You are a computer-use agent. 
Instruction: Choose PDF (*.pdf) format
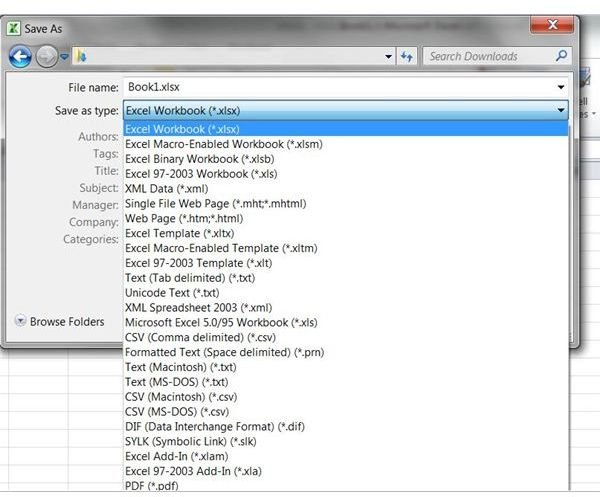(346, 486)
